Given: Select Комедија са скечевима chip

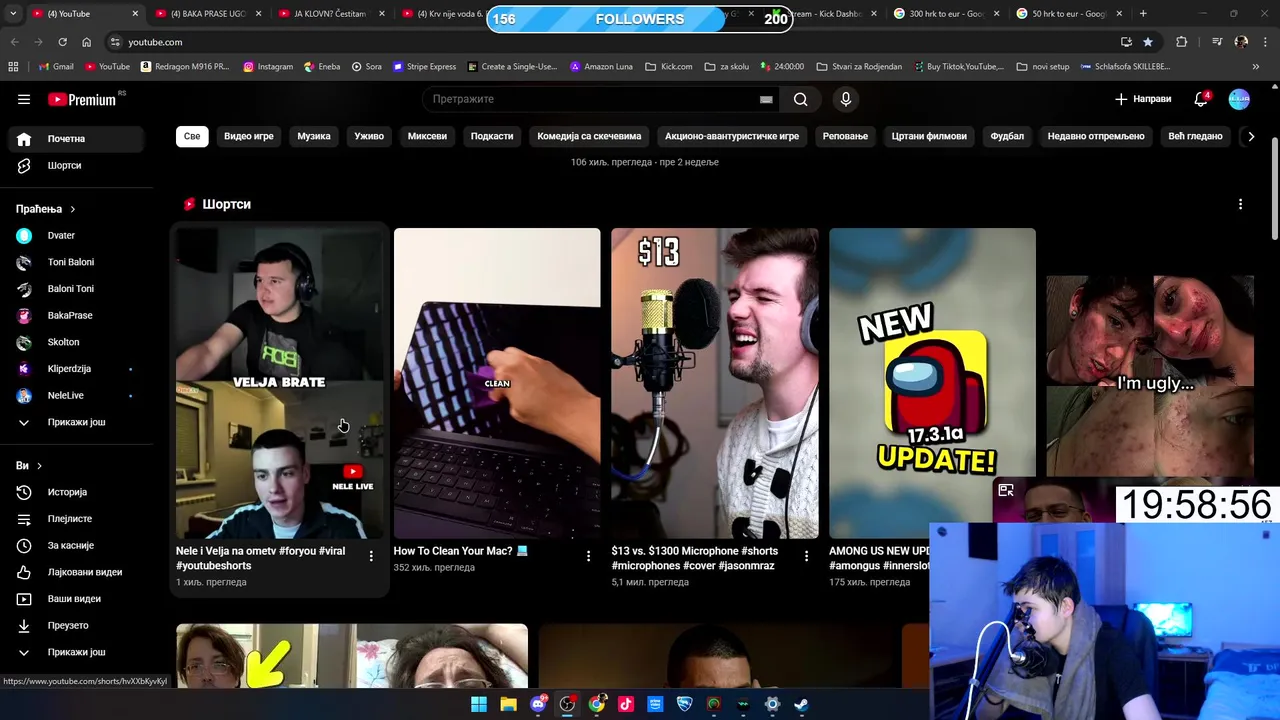Looking at the screenshot, I should pos(589,136).
